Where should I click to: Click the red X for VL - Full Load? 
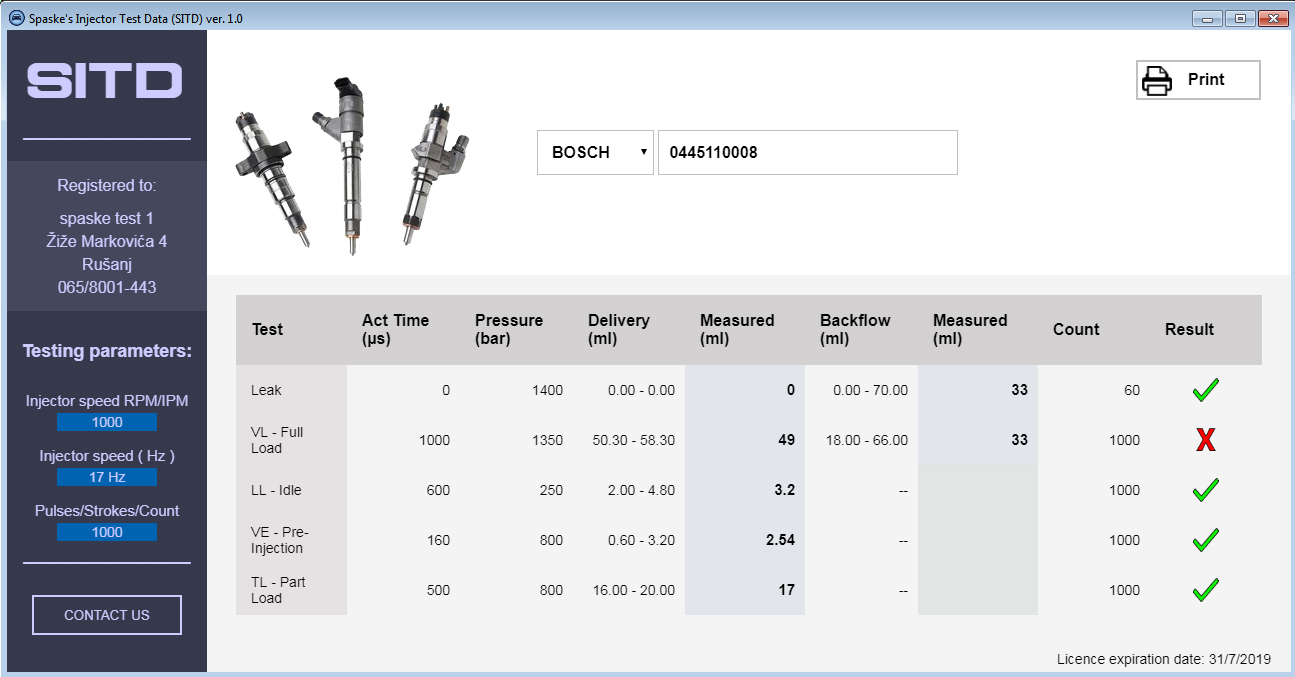(x=1205, y=440)
